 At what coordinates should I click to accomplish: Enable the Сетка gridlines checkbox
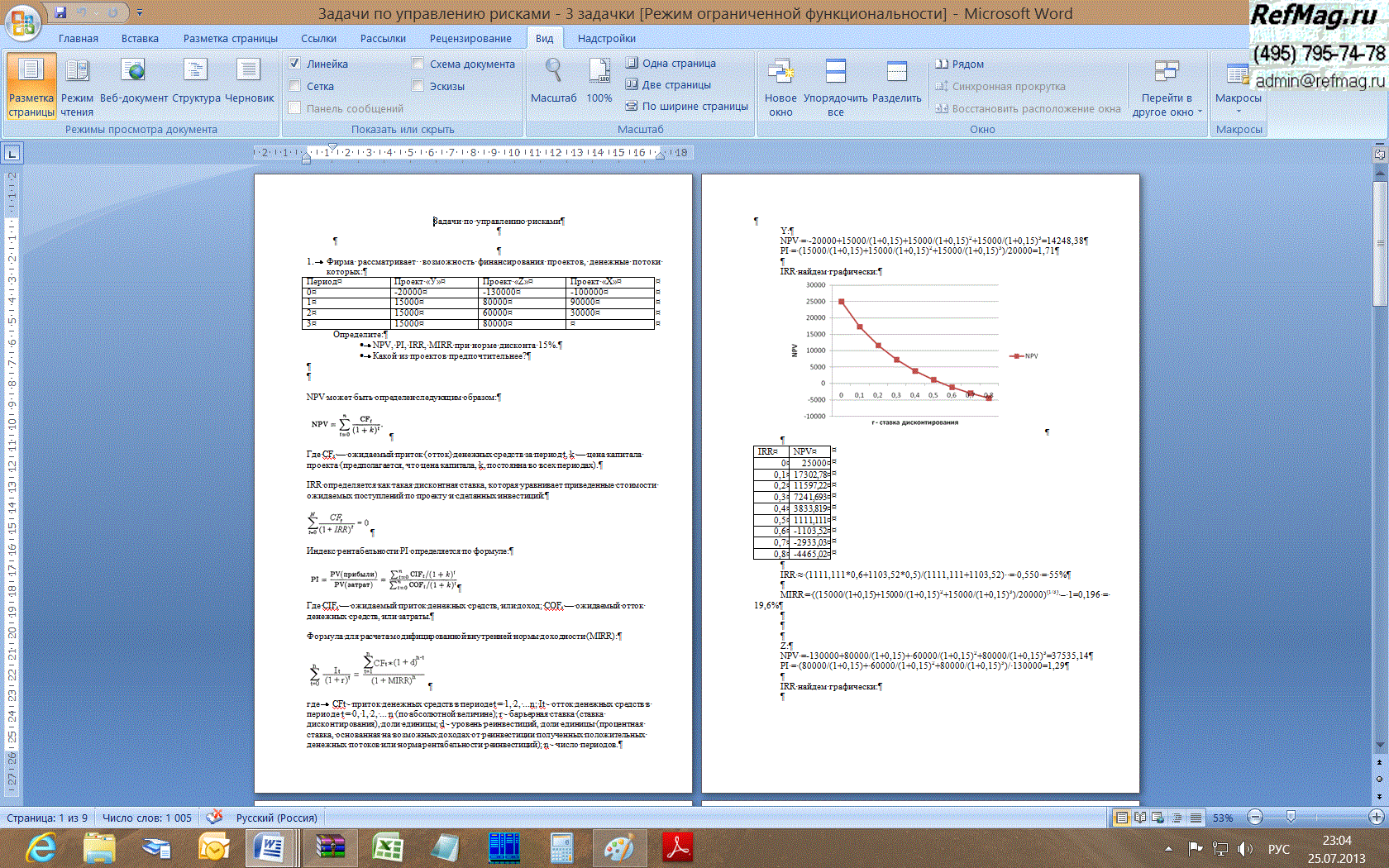pos(294,86)
